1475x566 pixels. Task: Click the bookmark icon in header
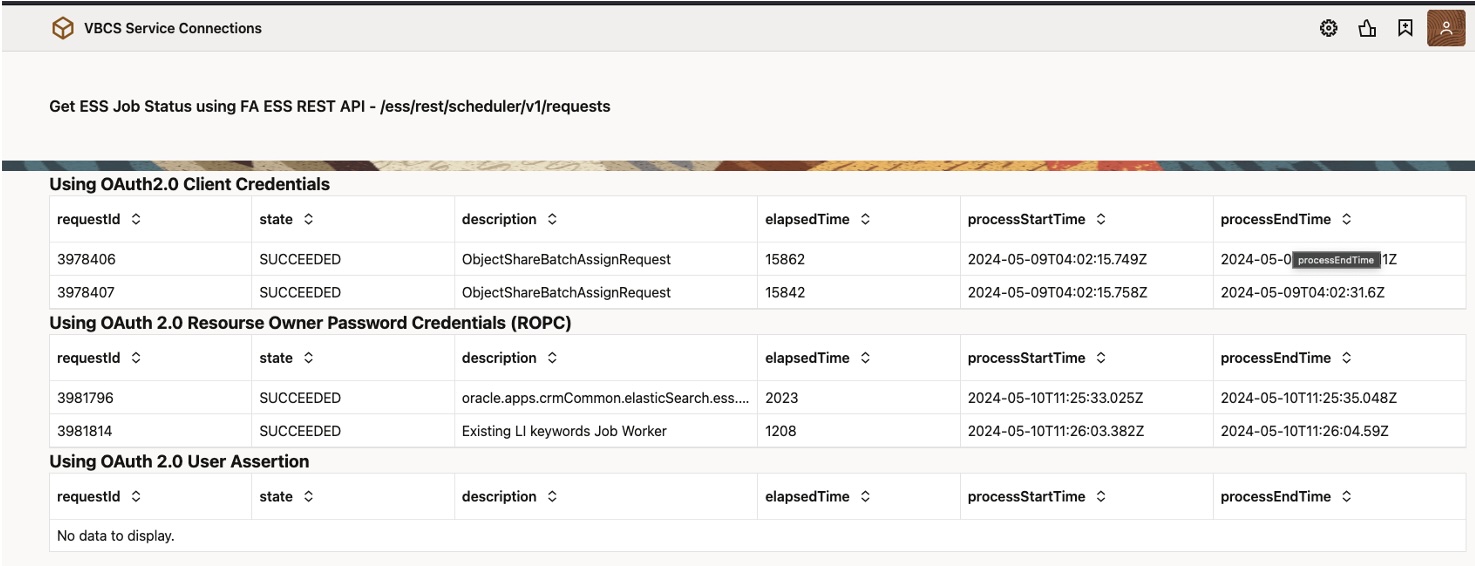(x=1405, y=29)
